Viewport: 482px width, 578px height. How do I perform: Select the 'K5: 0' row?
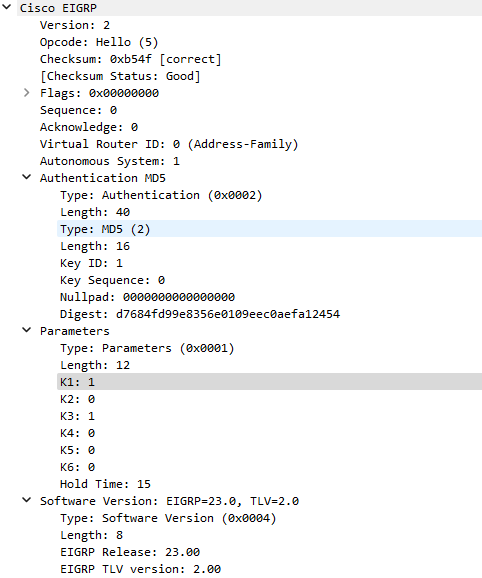[x=77, y=450]
